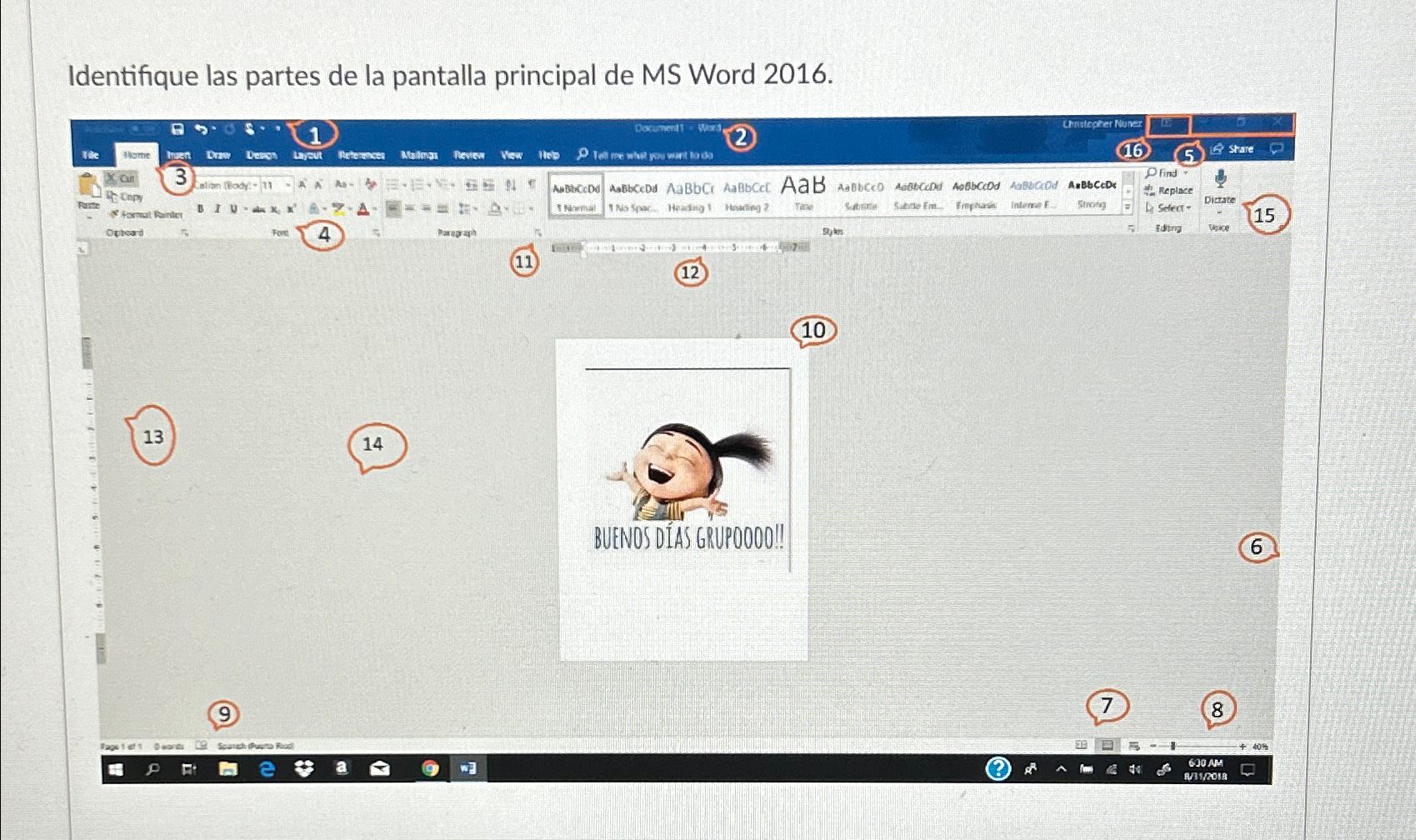Screen dimensions: 1416x840
Task: Click the Decrease Indent button
Action: click(472, 185)
